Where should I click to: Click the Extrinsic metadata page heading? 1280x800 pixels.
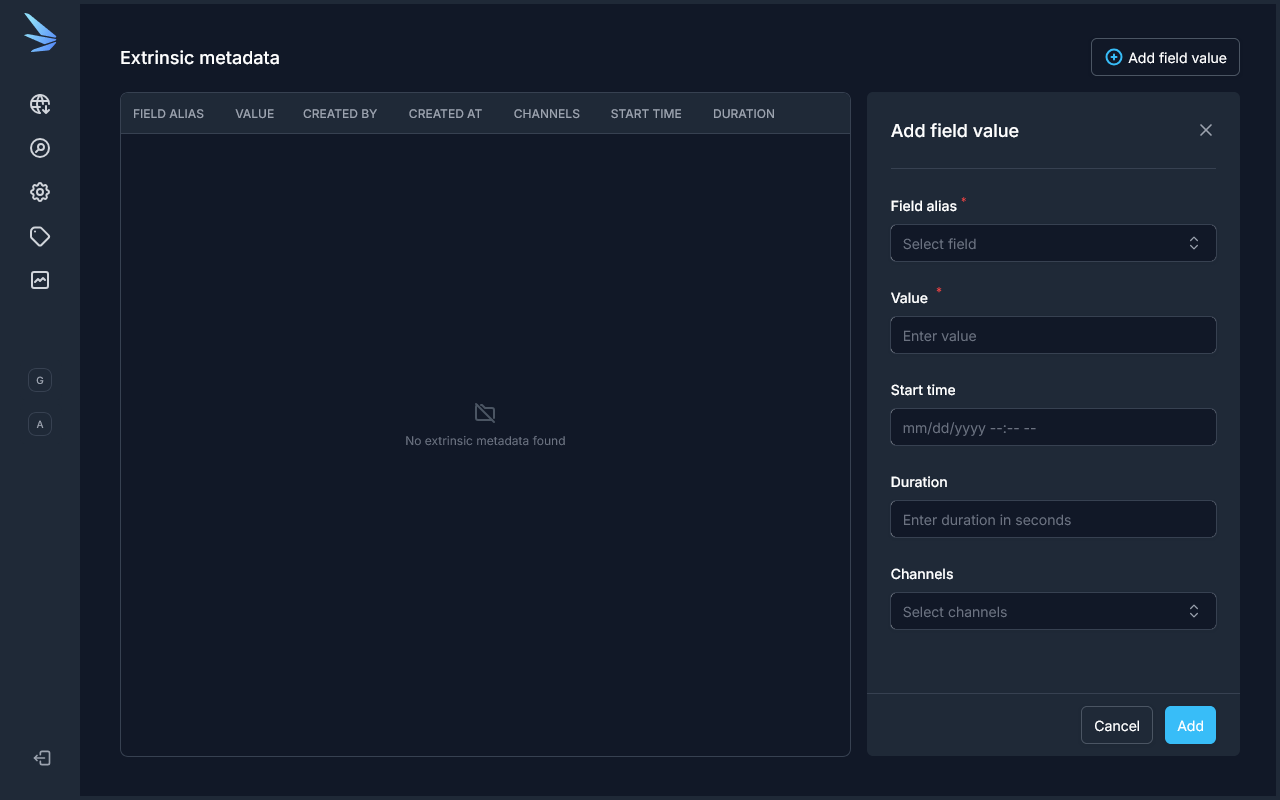pyautogui.click(x=200, y=58)
